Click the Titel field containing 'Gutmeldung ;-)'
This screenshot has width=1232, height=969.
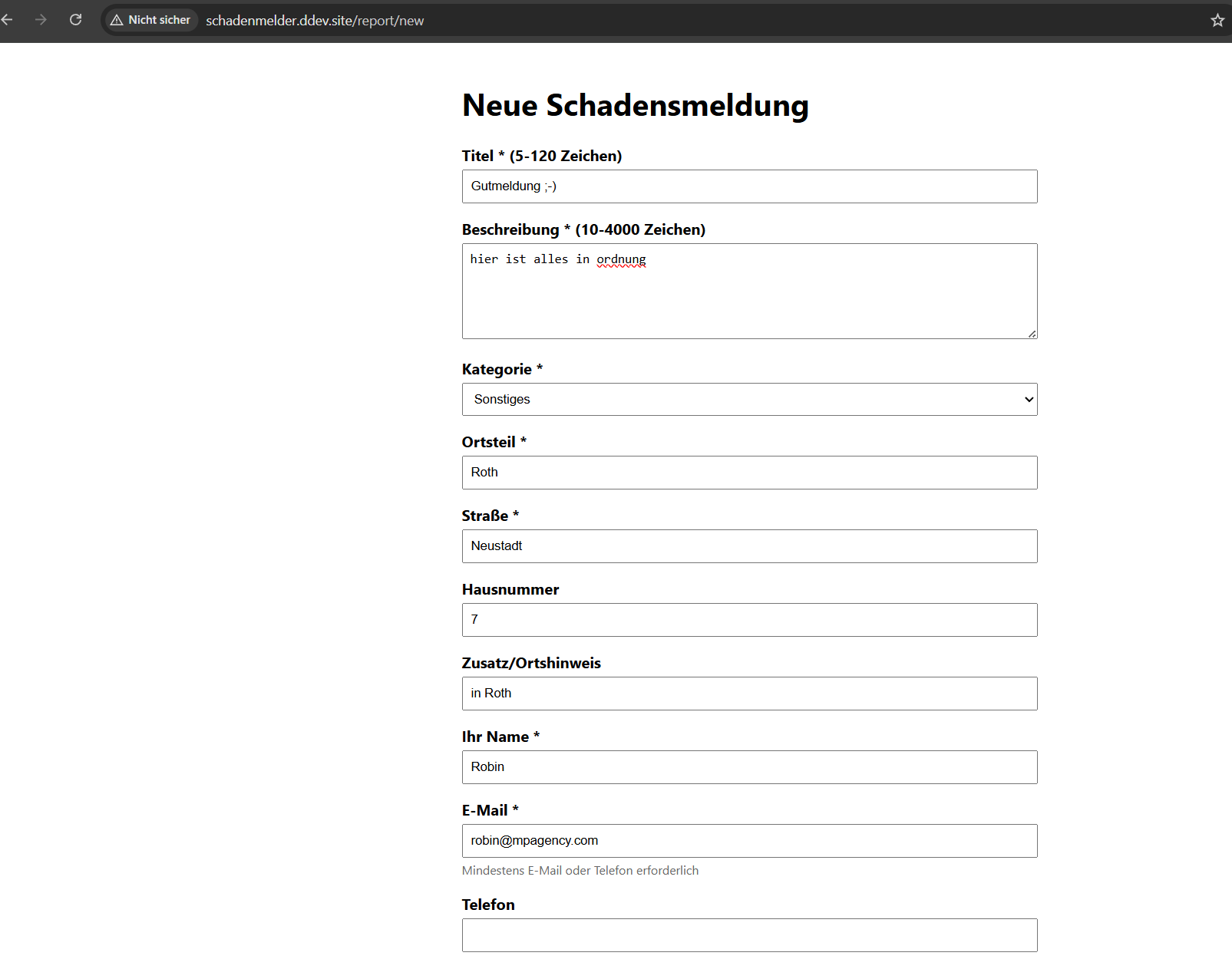[x=749, y=186]
